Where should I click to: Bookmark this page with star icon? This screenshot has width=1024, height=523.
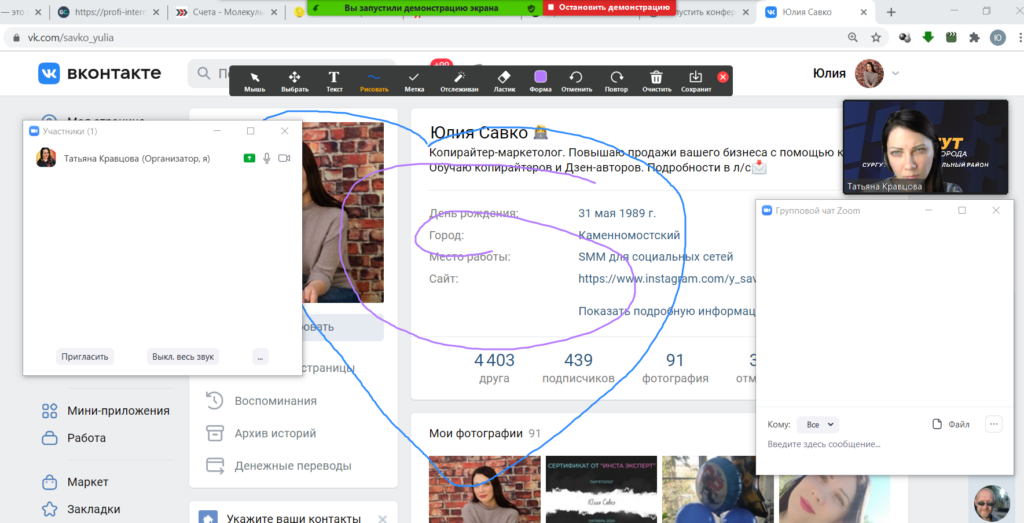click(876, 38)
